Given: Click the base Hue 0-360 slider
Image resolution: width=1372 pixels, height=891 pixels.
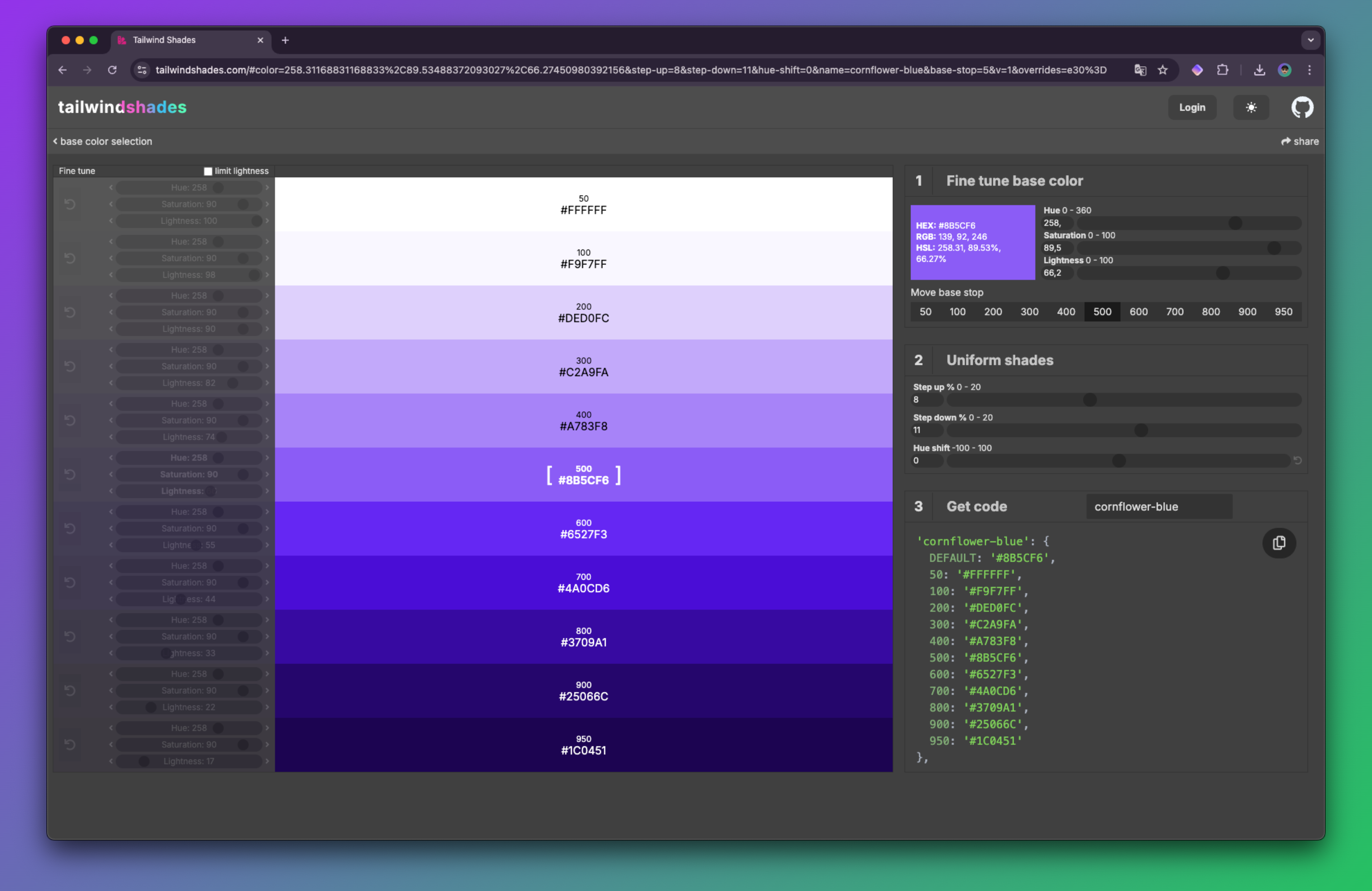Looking at the screenshot, I should 1189,223.
